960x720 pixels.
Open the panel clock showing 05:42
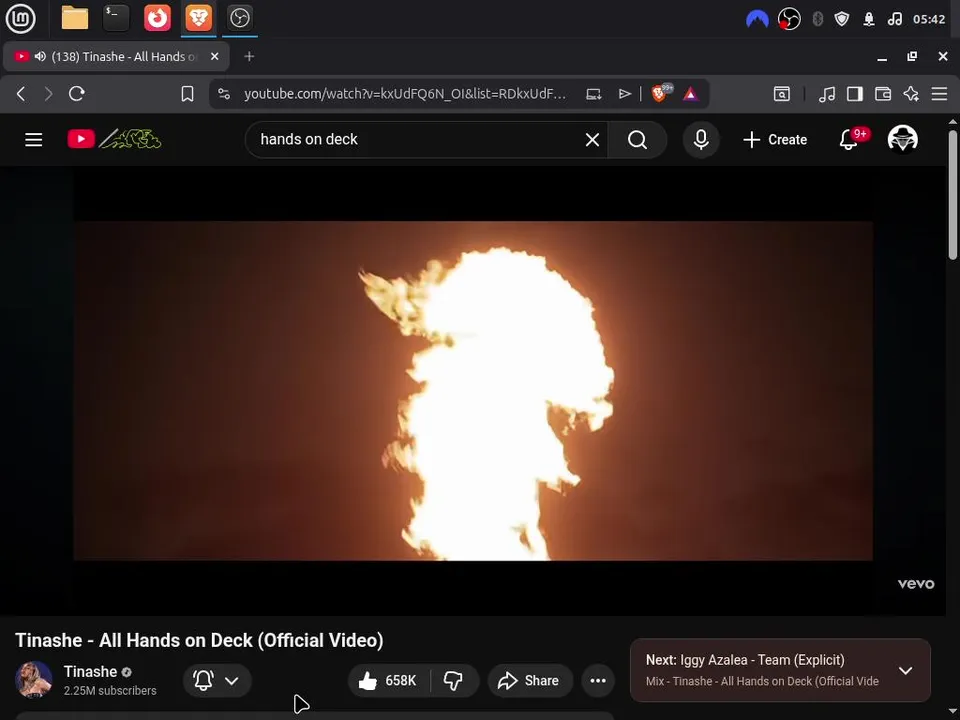(929, 19)
